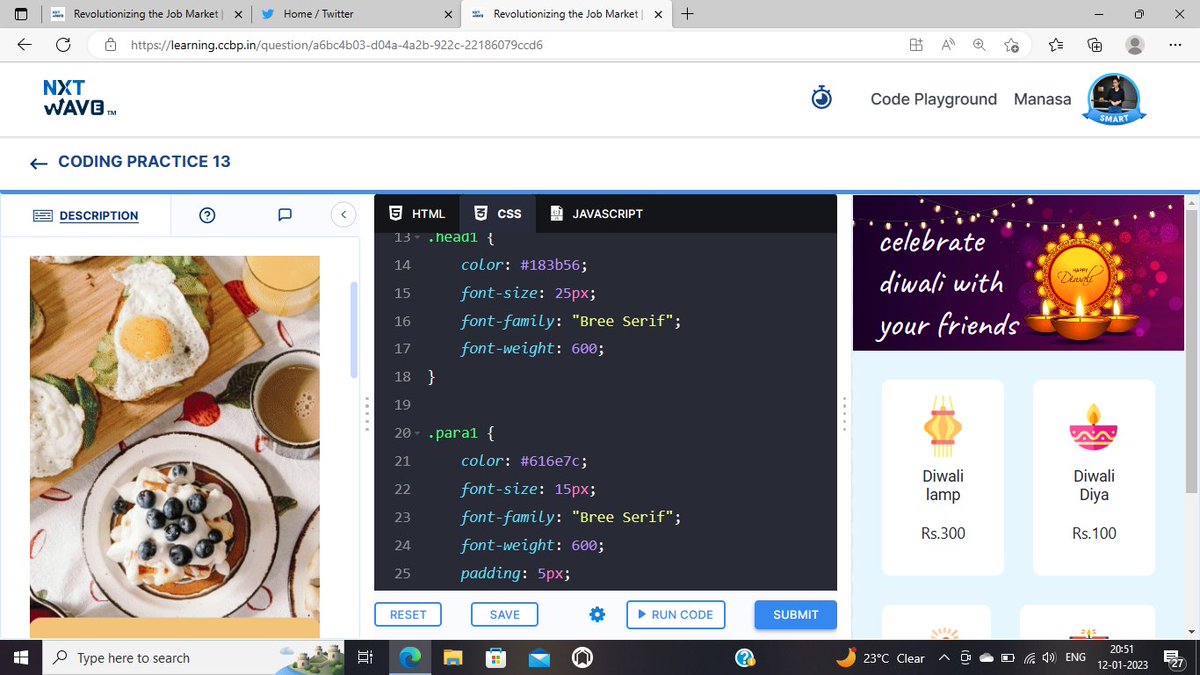Open Mail app from taskbar
1200x675 pixels.
click(x=540, y=657)
